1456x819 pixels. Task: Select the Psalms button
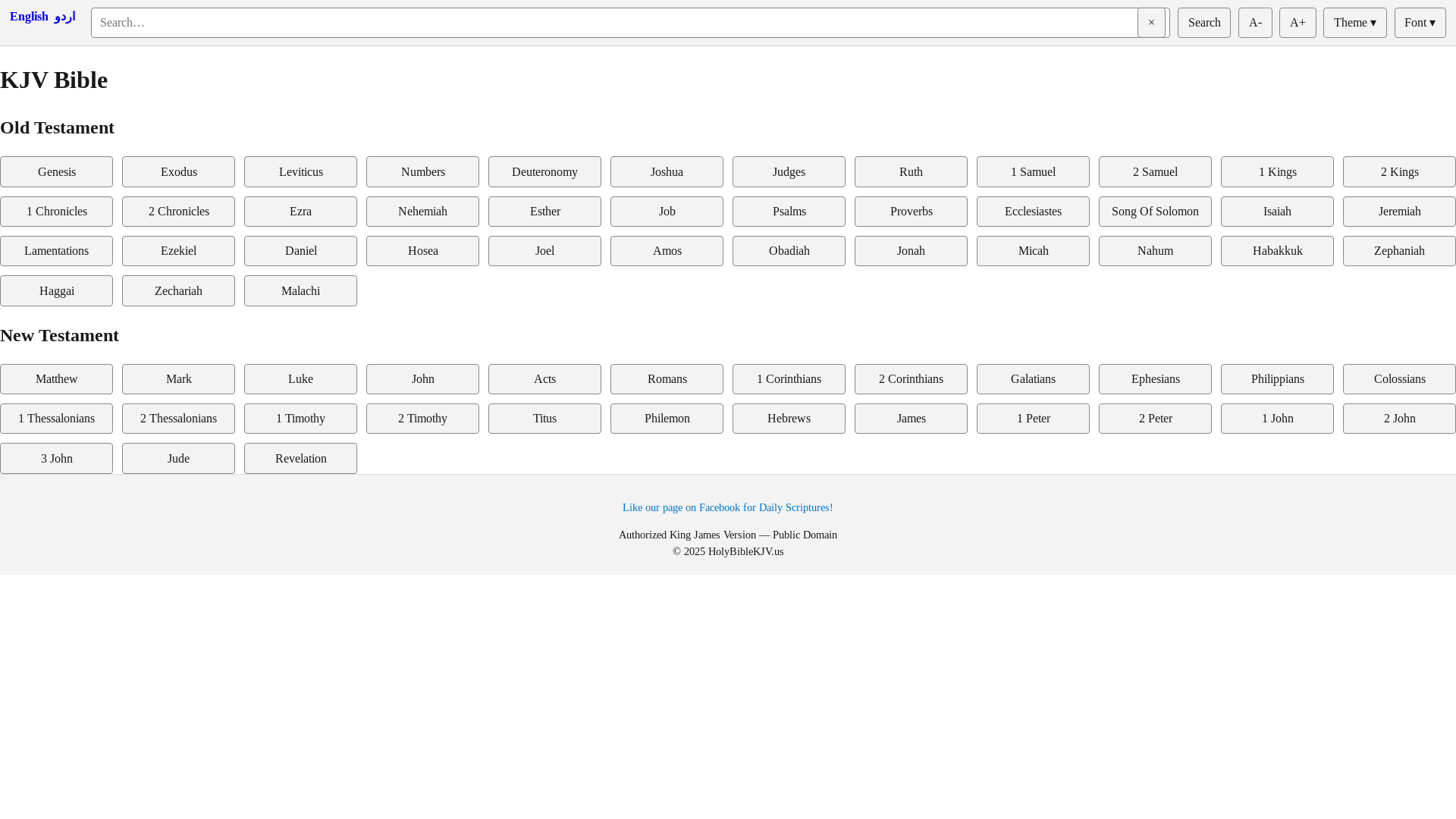click(789, 212)
